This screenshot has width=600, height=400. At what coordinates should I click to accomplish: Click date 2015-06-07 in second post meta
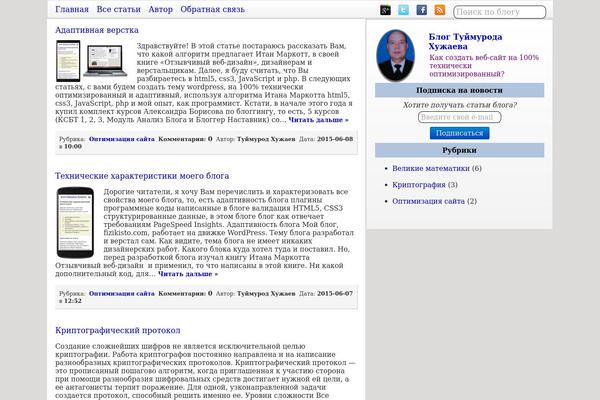[335, 294]
